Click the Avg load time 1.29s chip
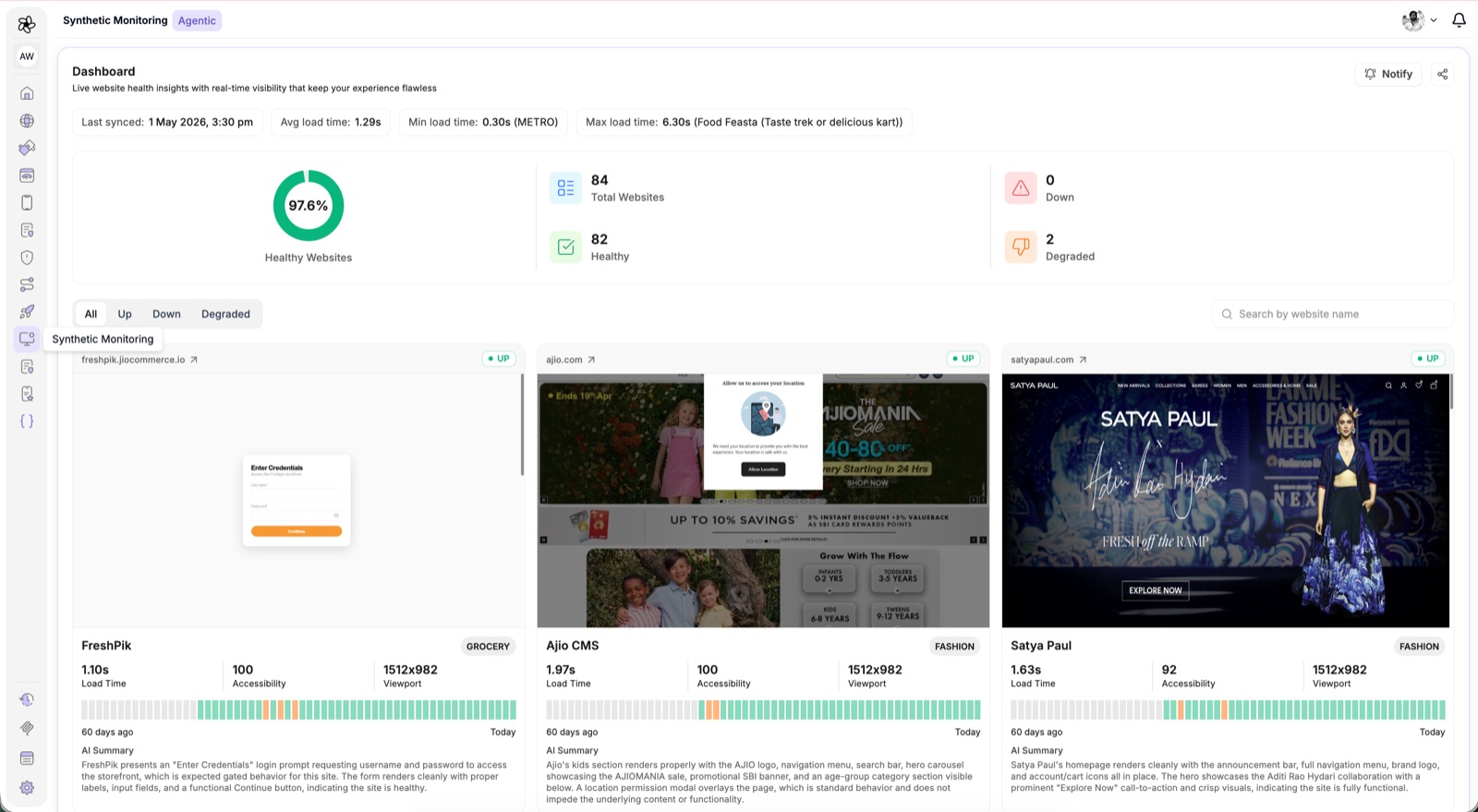1478x812 pixels. [x=331, y=122]
